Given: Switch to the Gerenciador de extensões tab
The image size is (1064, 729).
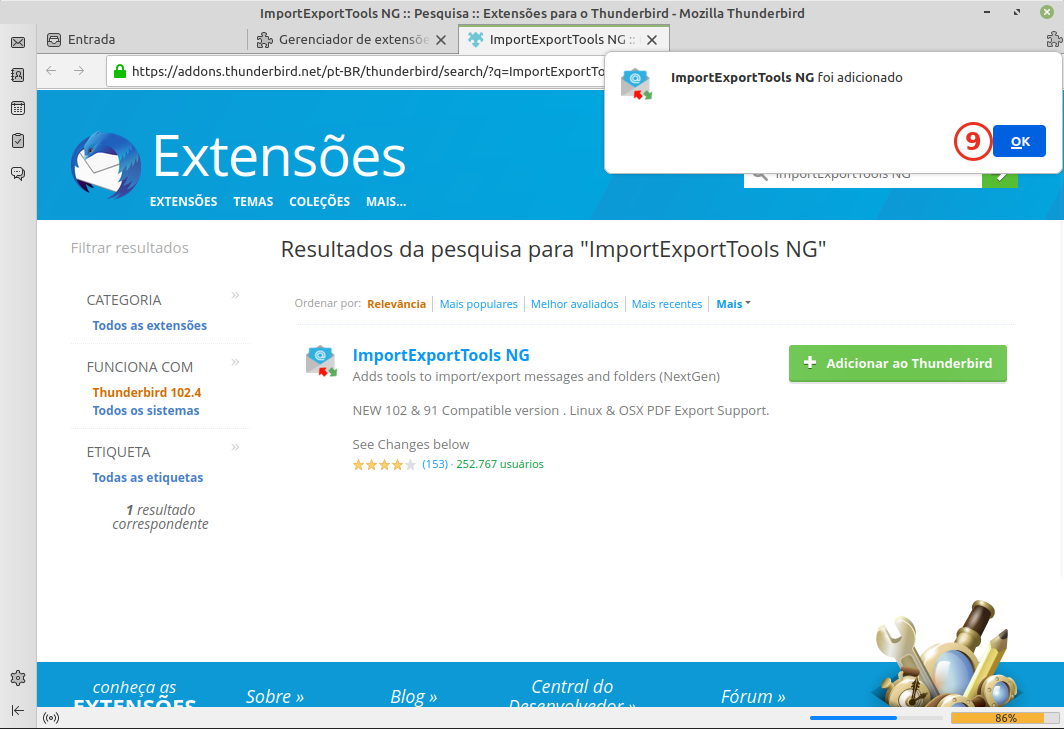Looking at the screenshot, I should (353, 39).
